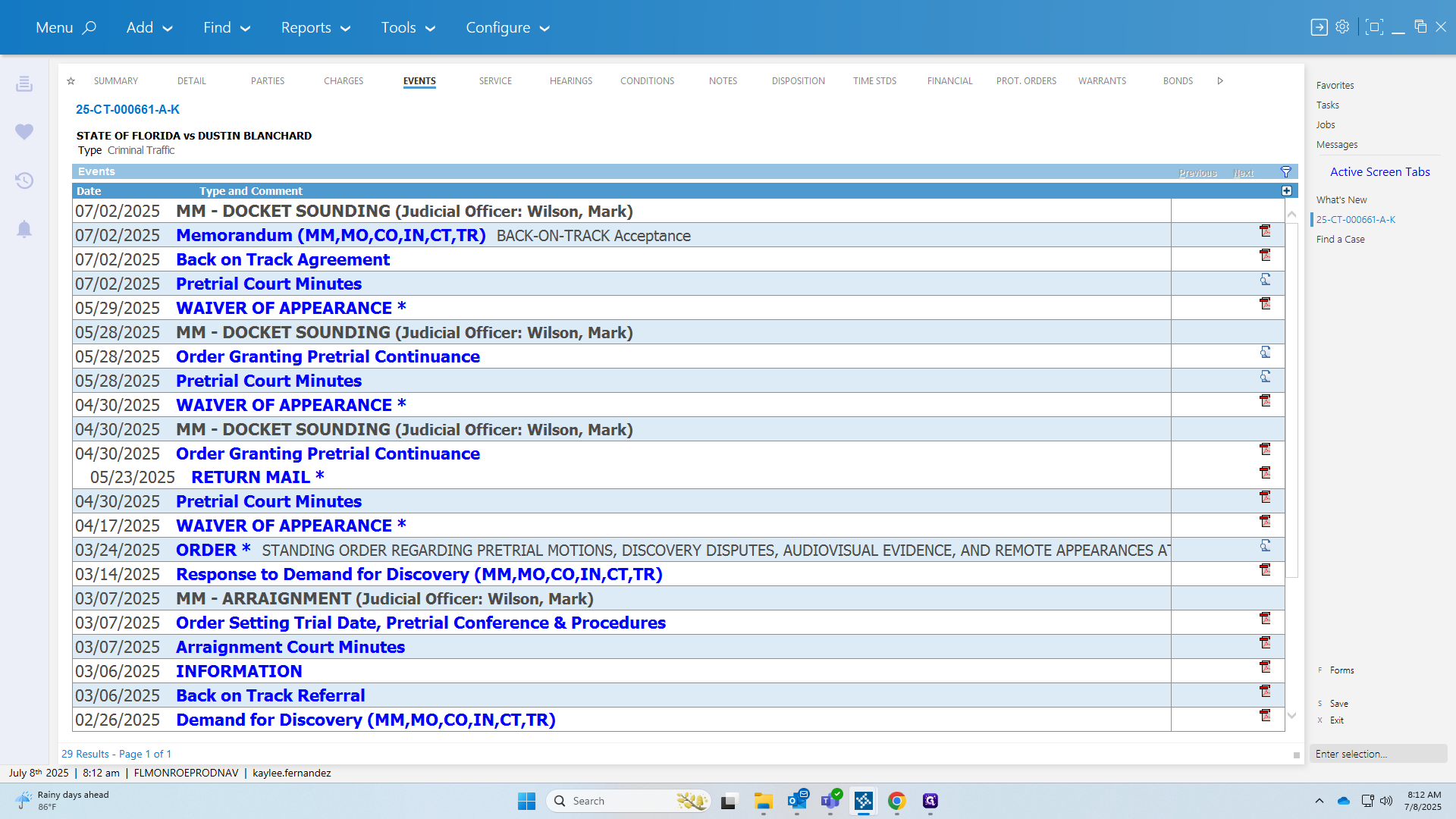Open Order Setting Trial Date event link
1456x819 pixels.
(x=421, y=623)
